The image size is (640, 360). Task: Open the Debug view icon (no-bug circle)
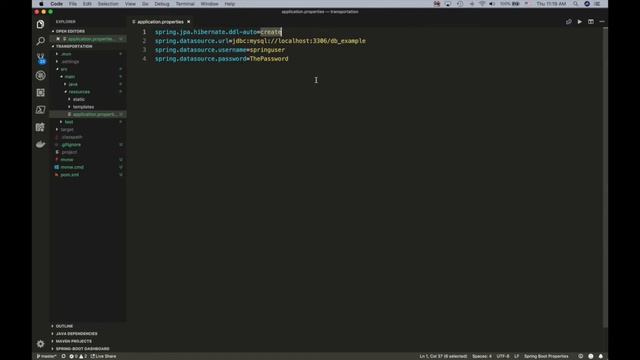(x=40, y=76)
